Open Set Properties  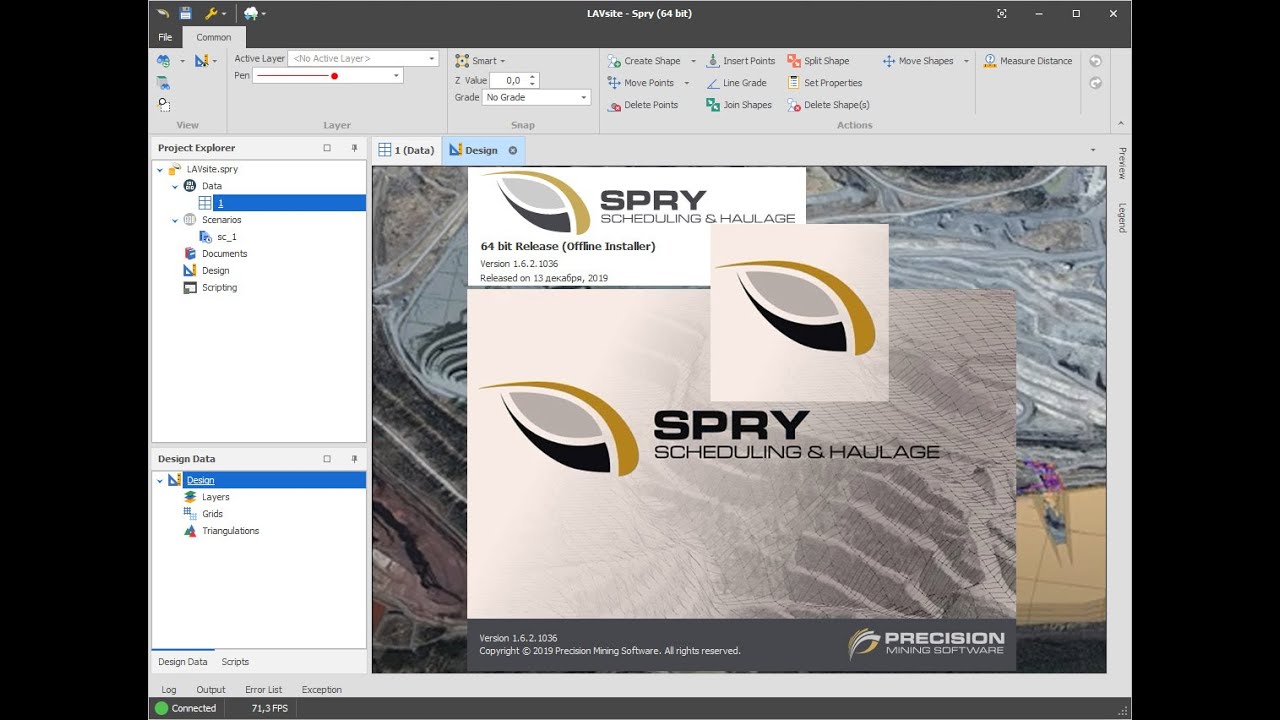pyautogui.click(x=825, y=83)
